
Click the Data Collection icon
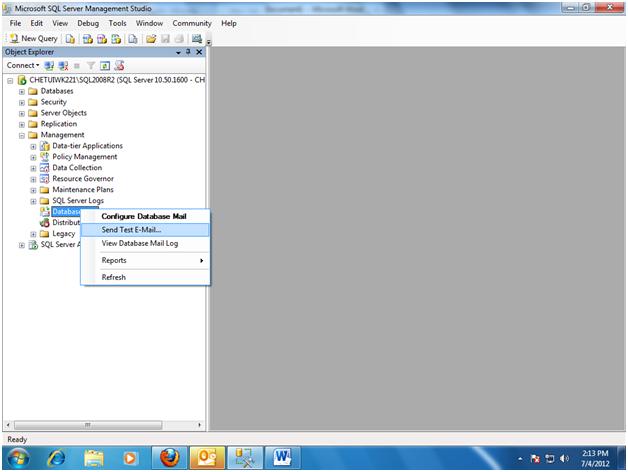[45, 168]
